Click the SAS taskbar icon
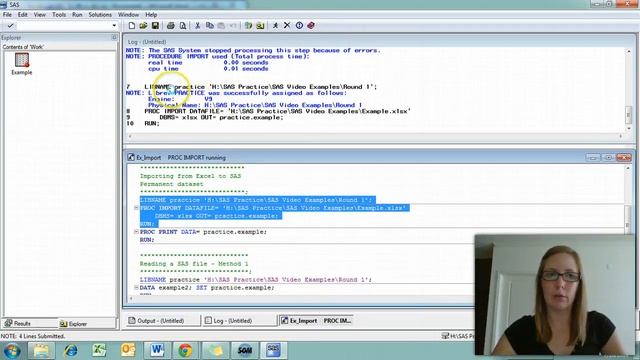Viewport: 640px width, 360px height. [x=273, y=350]
